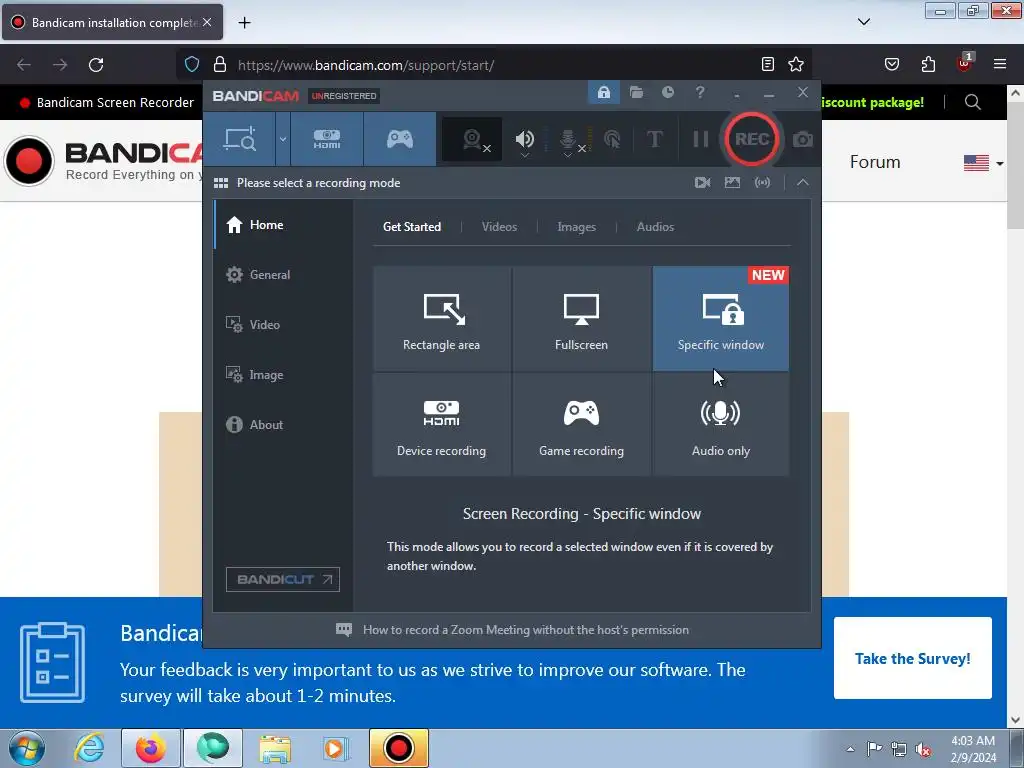
Task: Select HDMI device recording mode in toolbar
Action: (x=327, y=139)
